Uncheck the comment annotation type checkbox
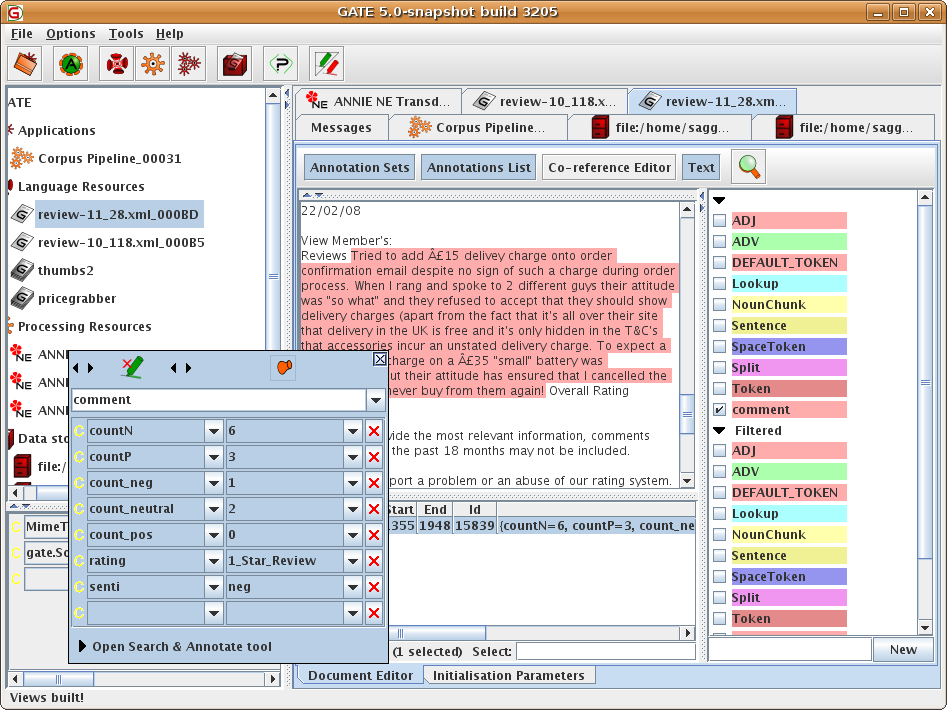 coord(719,410)
